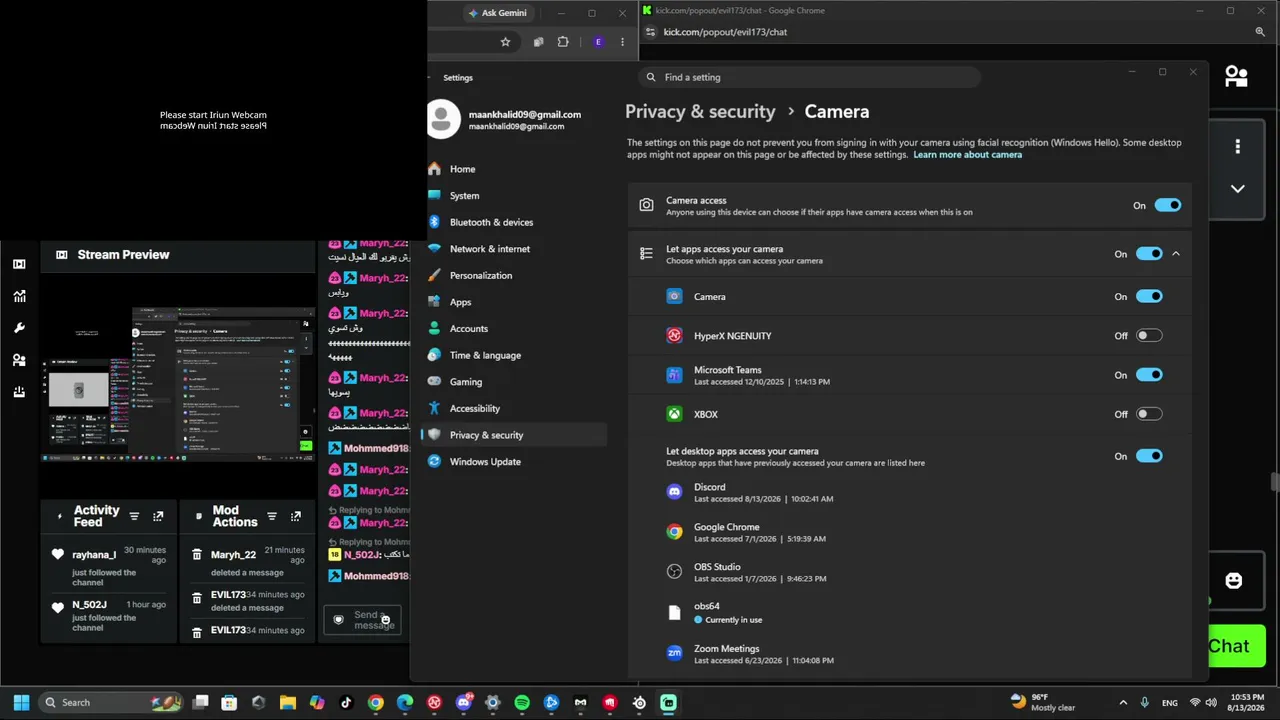Pop out the Activity Feed panel
The width and height of the screenshot is (1280, 720).
[x=158, y=516]
